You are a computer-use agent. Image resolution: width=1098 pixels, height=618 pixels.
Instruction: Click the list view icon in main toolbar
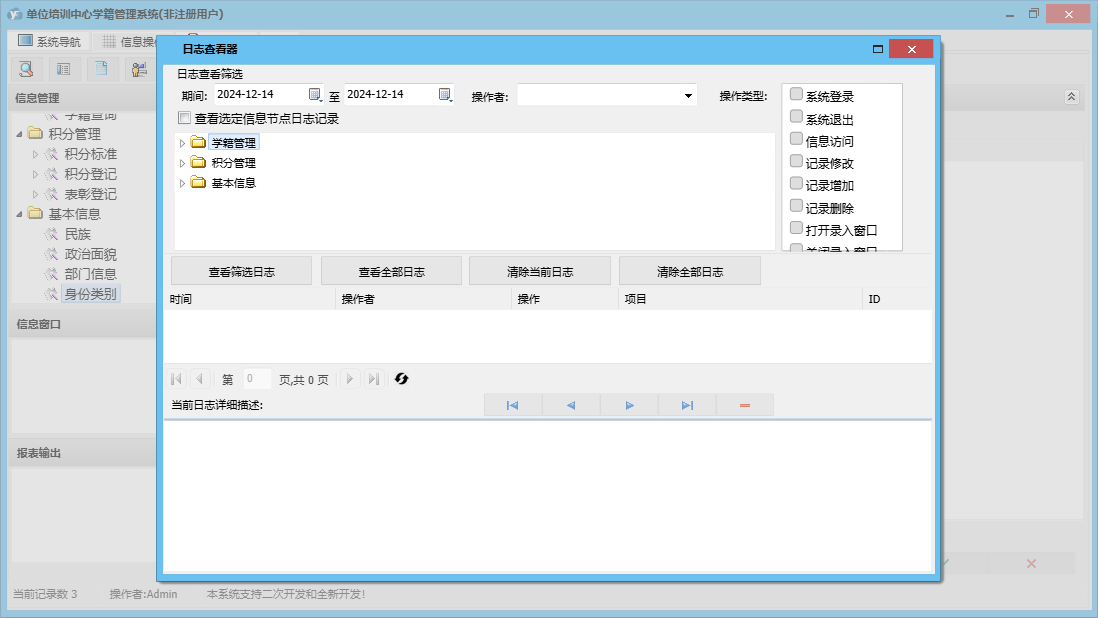click(63, 69)
